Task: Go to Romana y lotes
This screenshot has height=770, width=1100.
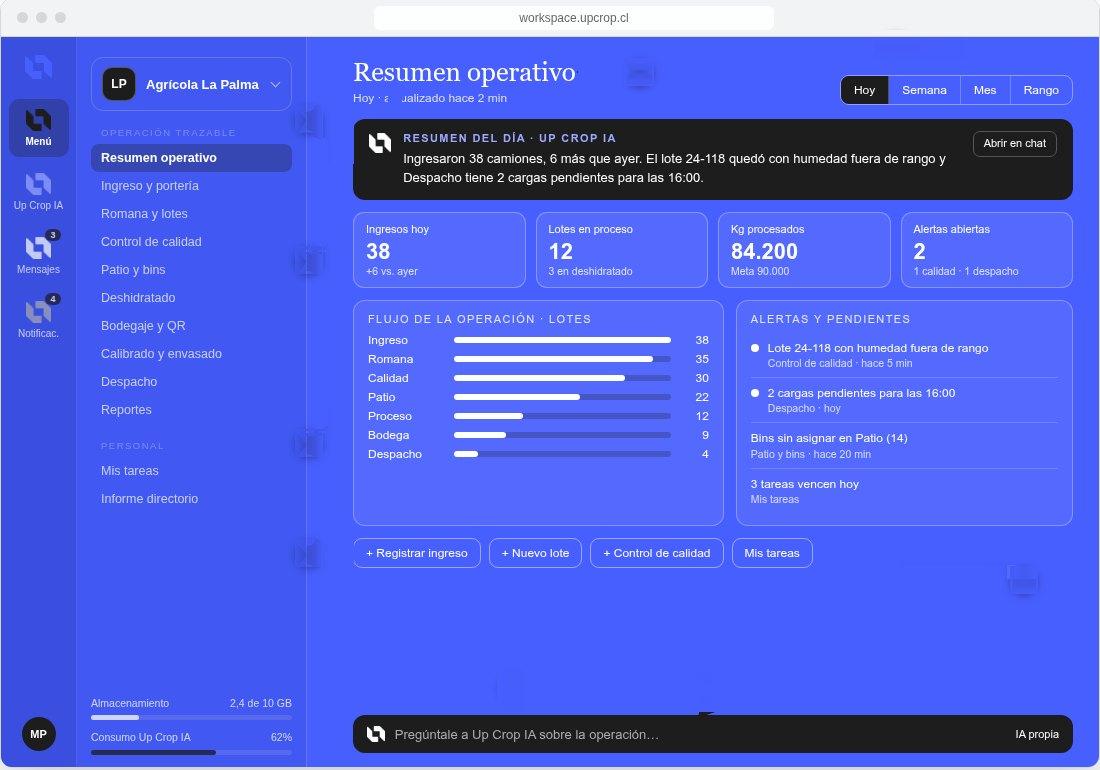Action: tap(192, 214)
